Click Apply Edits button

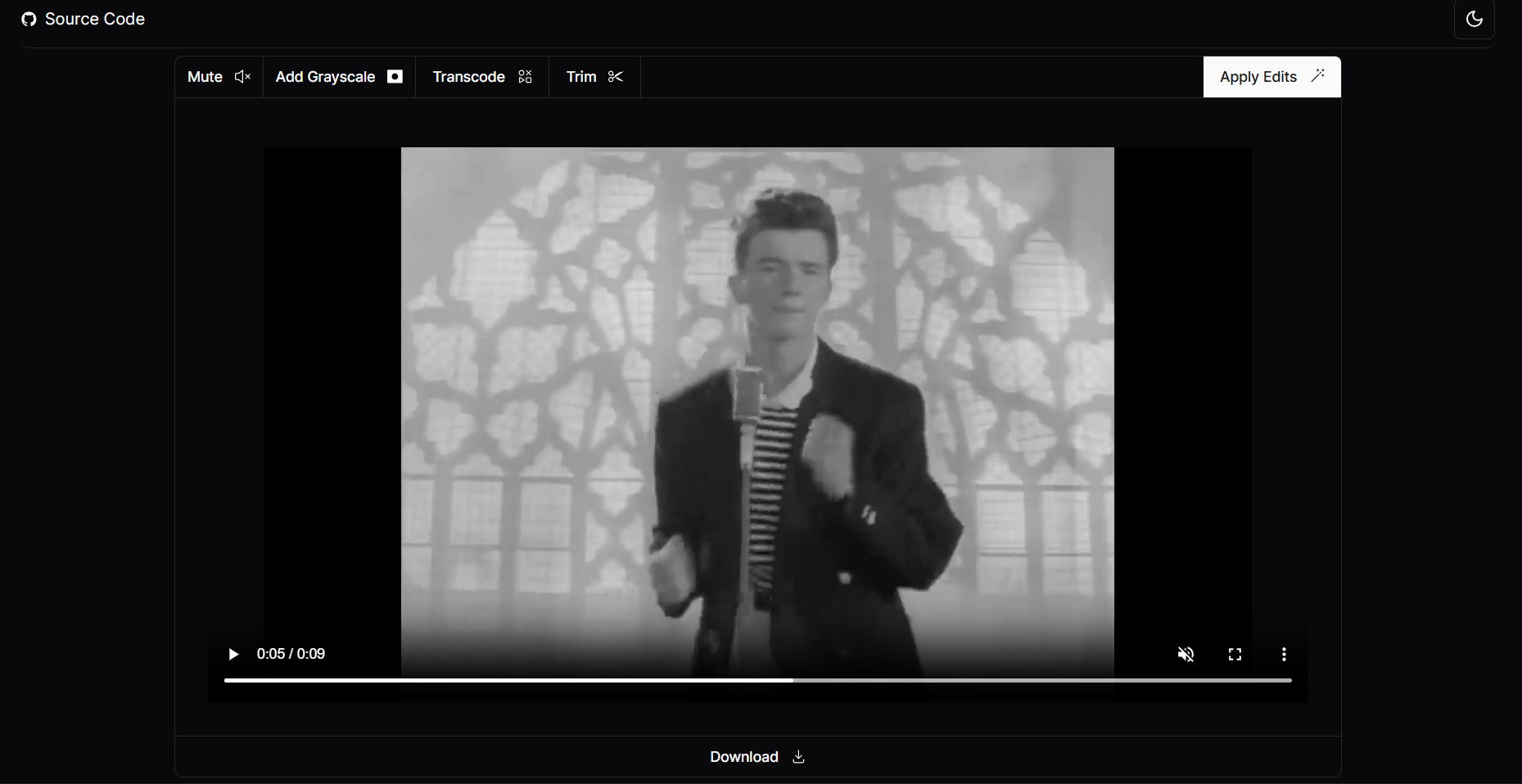1271,77
